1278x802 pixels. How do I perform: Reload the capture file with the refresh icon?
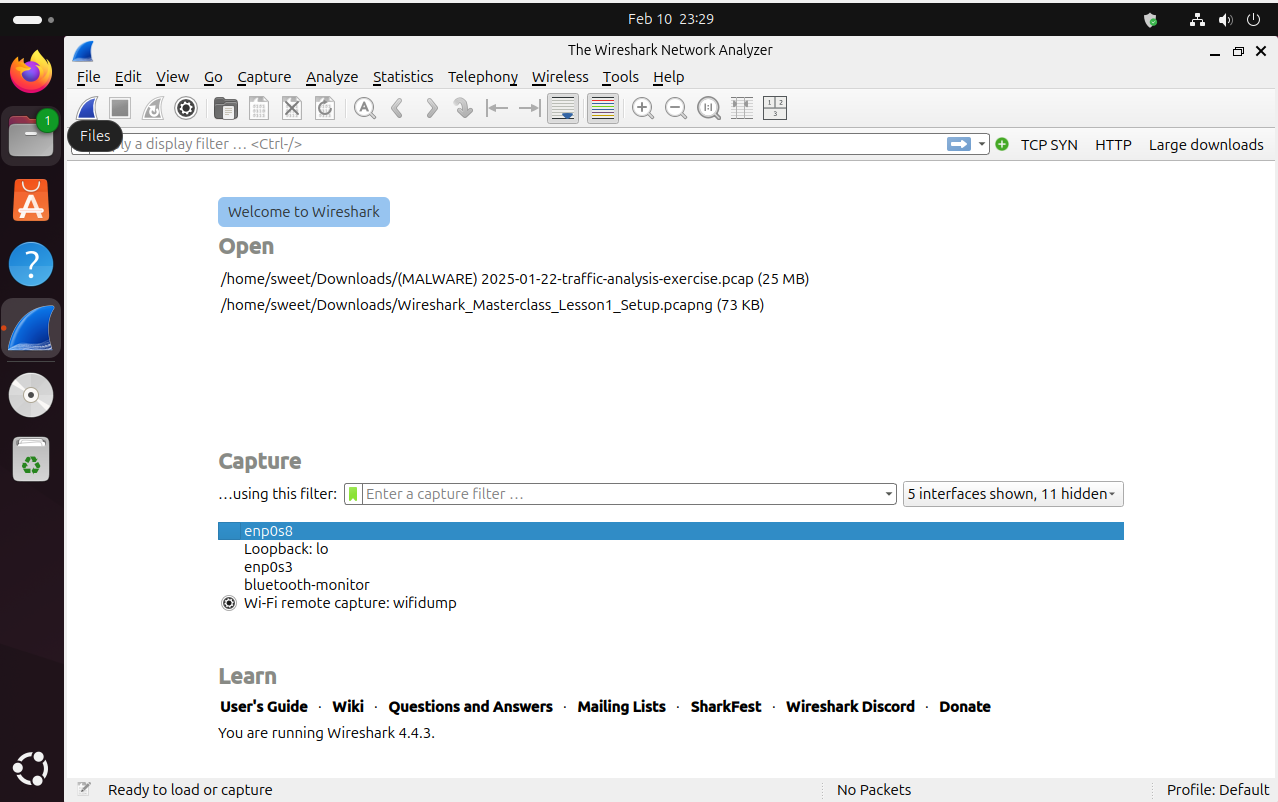(x=325, y=108)
